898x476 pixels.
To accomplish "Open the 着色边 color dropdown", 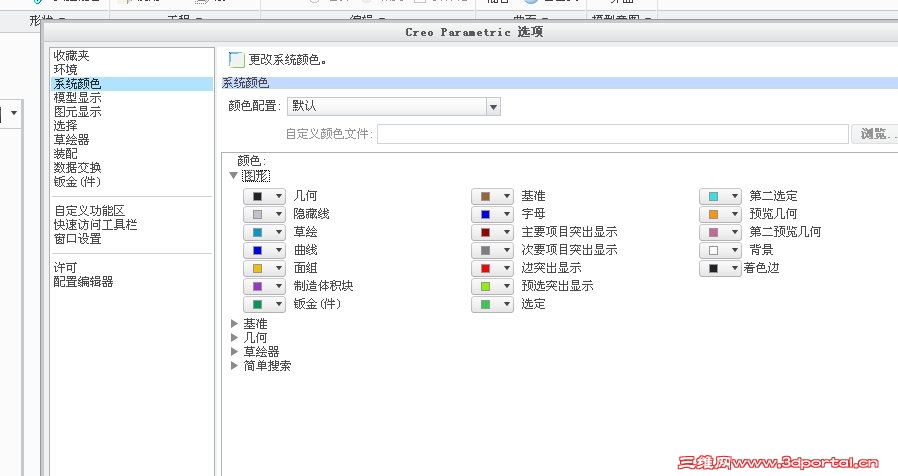I will click(720, 268).
